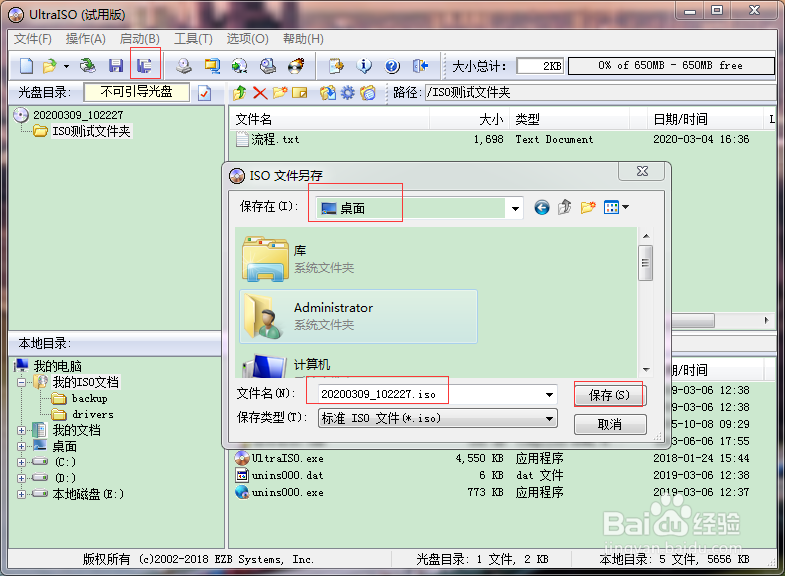Click the Exit toolbar icon
The image size is (785, 576).
420,66
